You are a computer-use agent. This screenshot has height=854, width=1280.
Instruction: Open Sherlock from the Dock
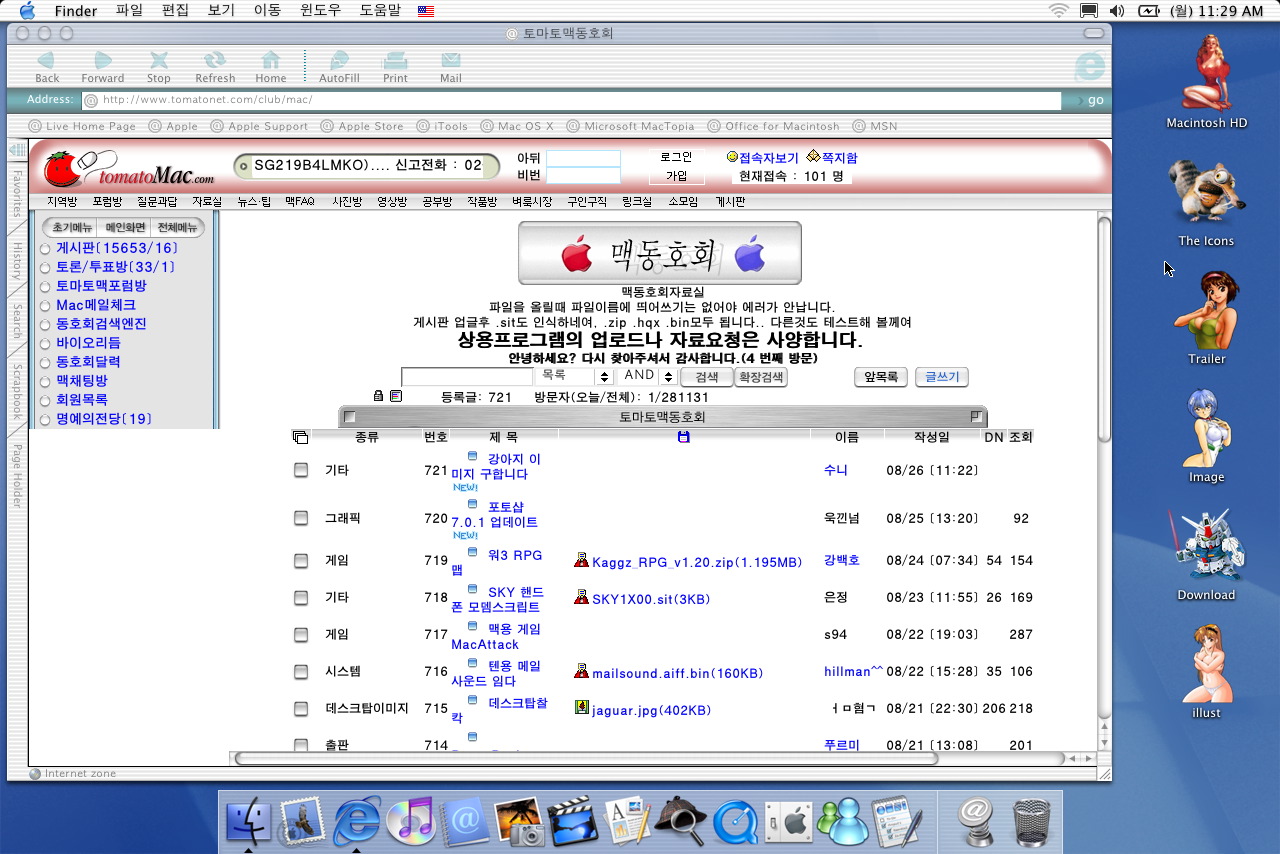click(x=680, y=820)
